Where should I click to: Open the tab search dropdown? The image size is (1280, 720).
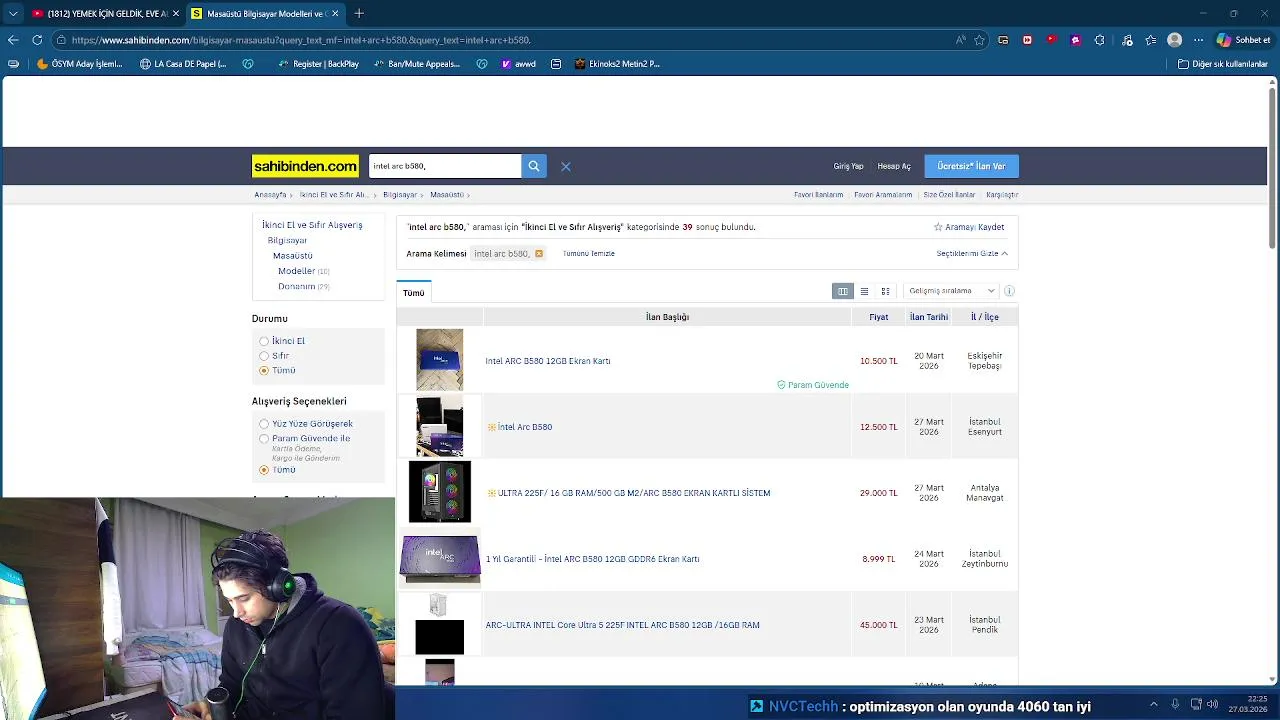(13, 13)
